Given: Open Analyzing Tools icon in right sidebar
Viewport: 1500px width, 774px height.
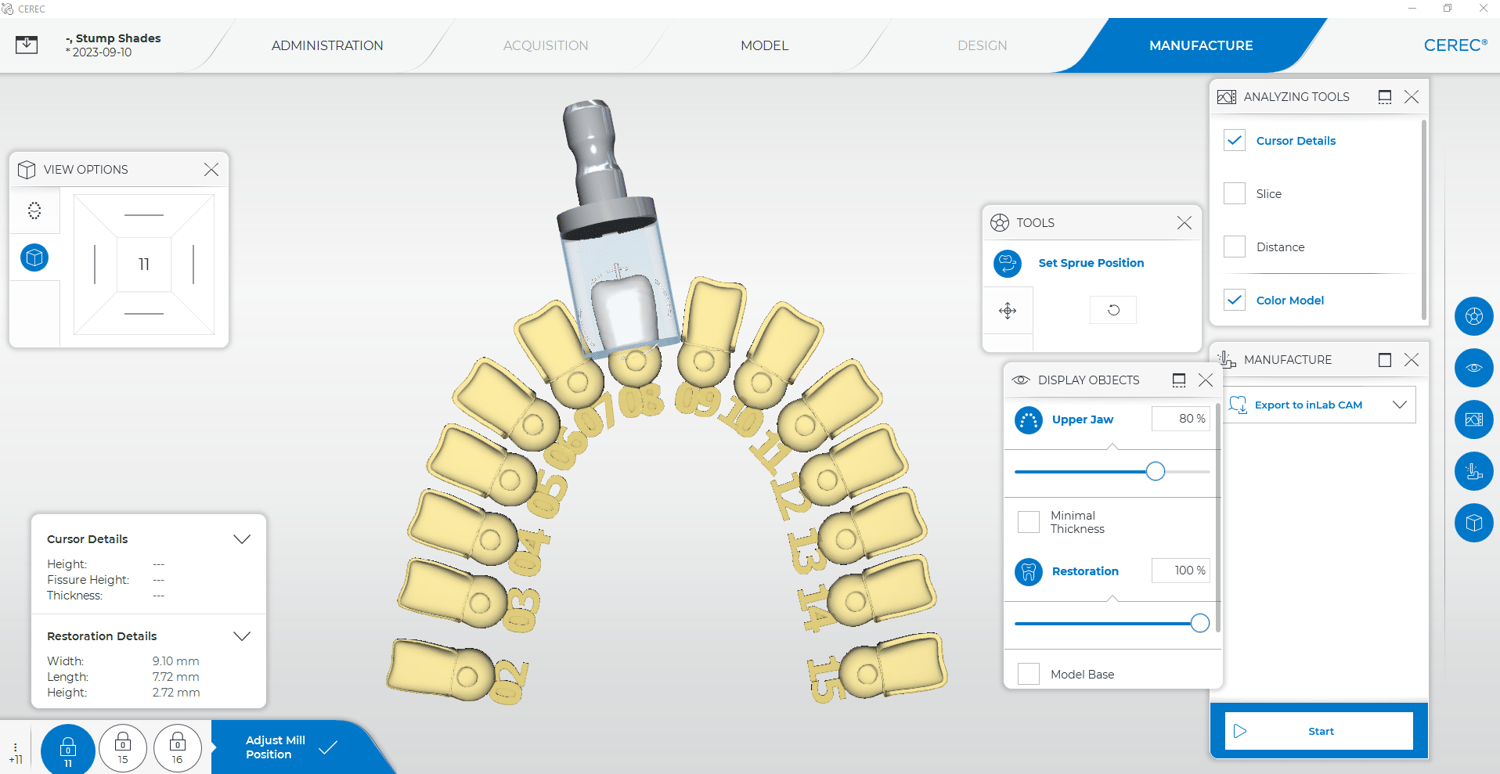Looking at the screenshot, I should [1474, 420].
